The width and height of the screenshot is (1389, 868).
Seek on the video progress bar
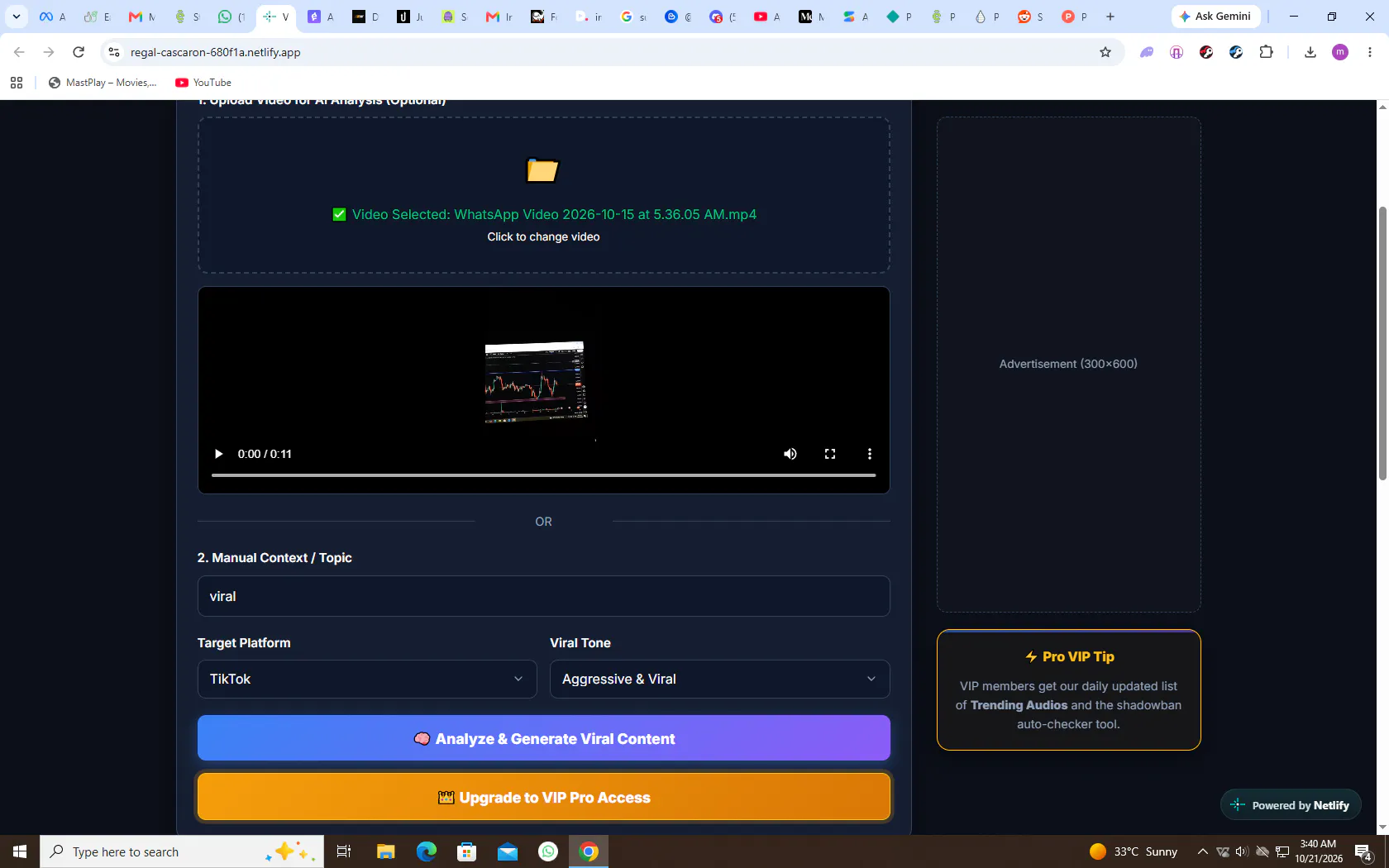click(x=543, y=475)
